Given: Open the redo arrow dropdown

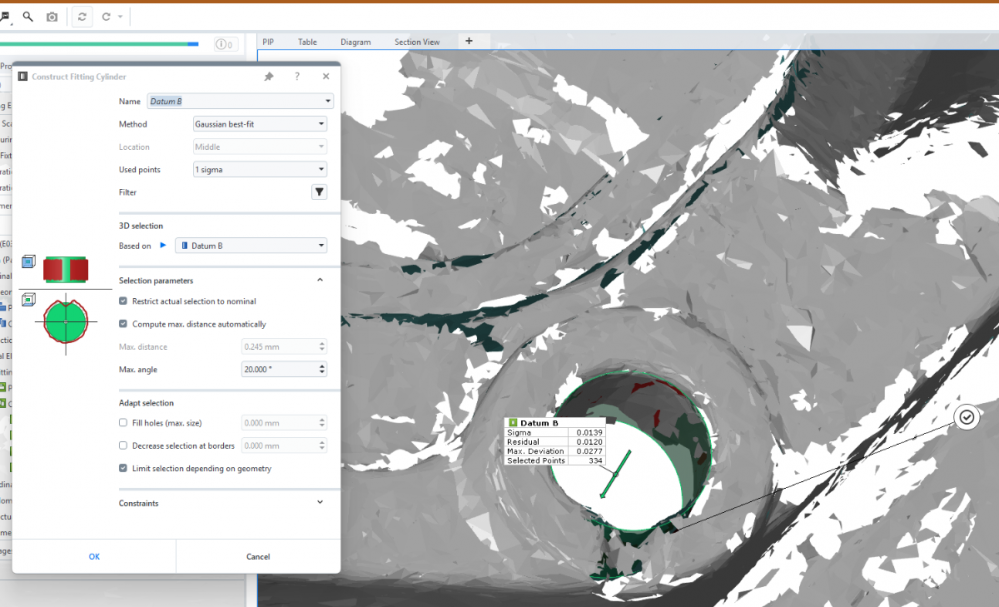Looking at the screenshot, I should point(120,17).
